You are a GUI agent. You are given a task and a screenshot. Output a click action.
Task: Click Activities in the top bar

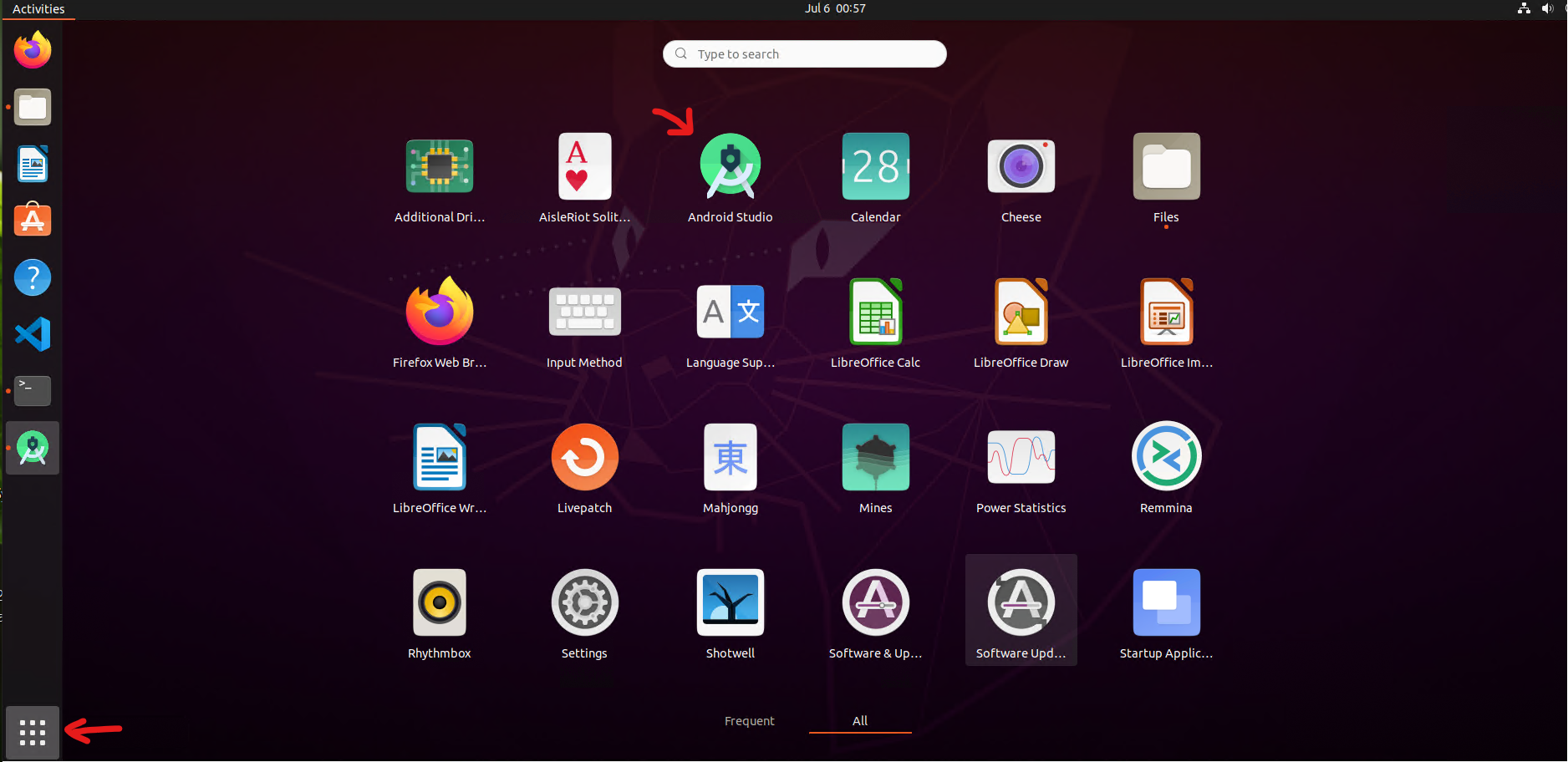[x=38, y=8]
